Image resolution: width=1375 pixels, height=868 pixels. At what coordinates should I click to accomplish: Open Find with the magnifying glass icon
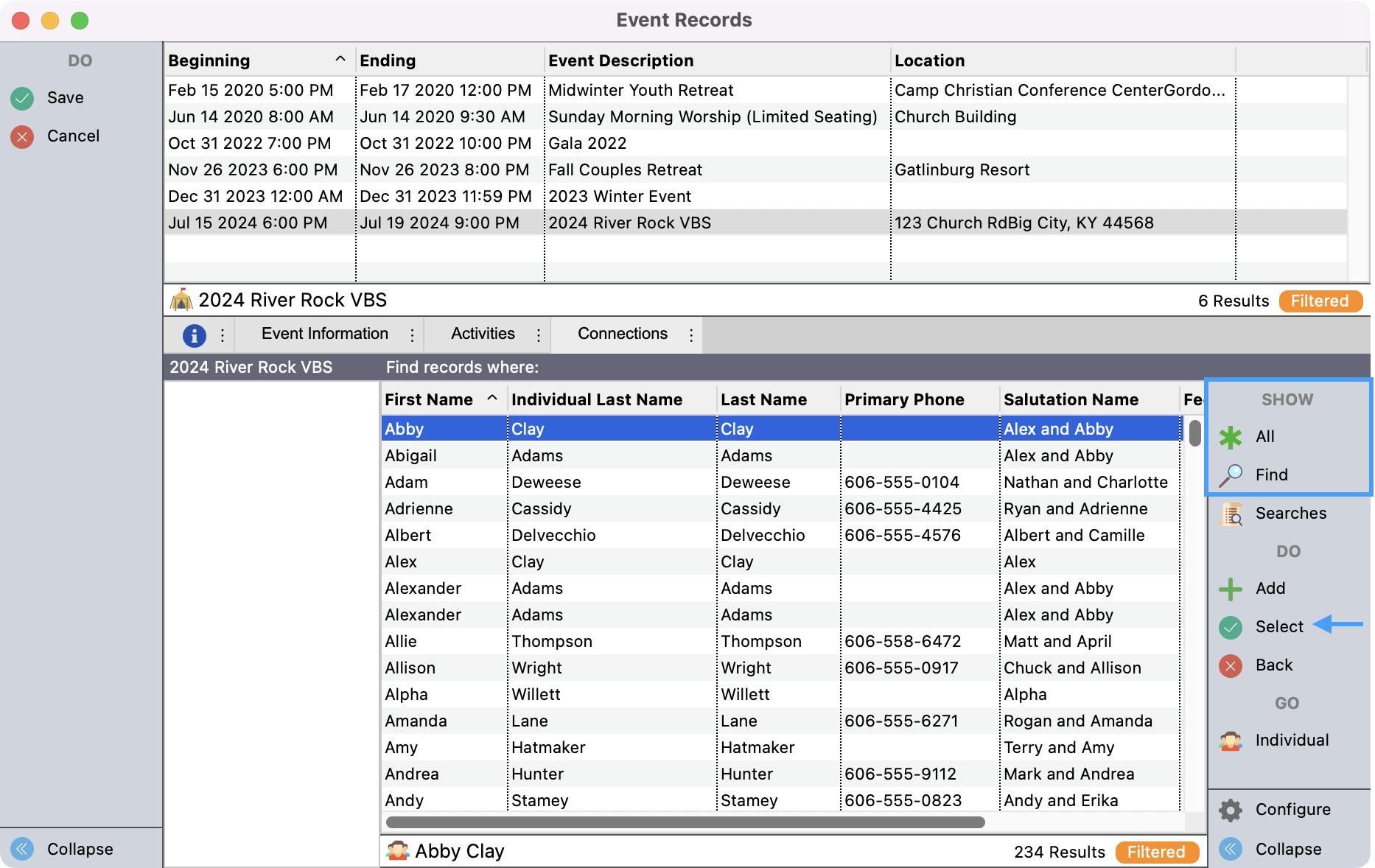coord(1230,475)
